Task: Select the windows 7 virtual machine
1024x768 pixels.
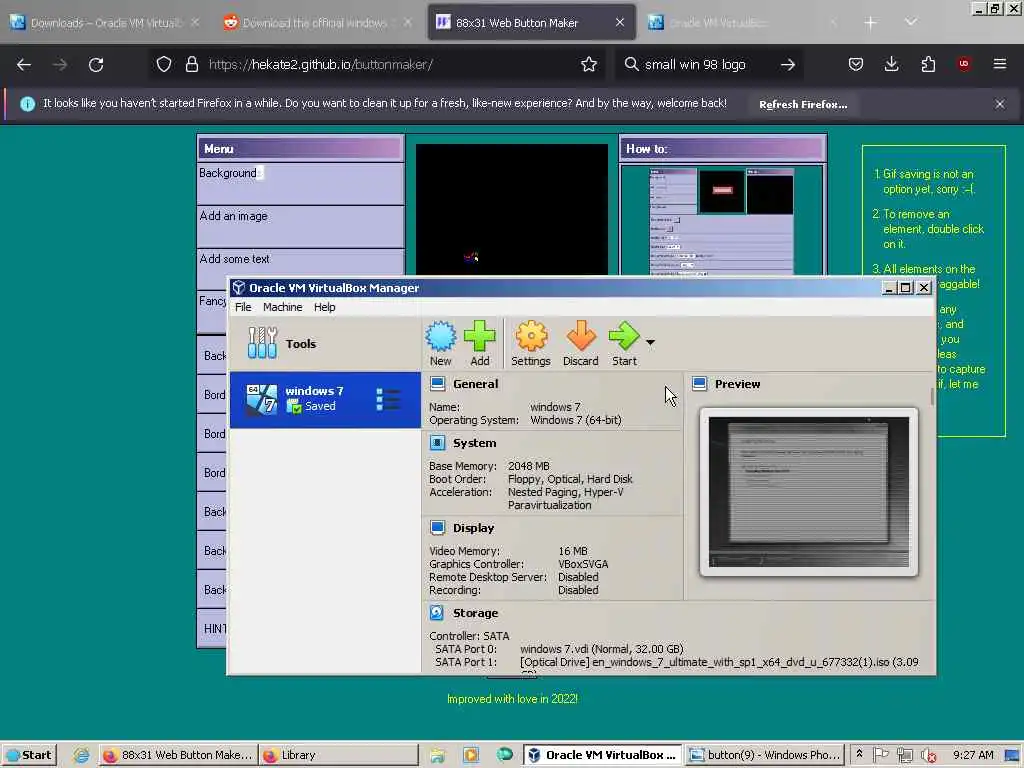Action: click(x=325, y=400)
